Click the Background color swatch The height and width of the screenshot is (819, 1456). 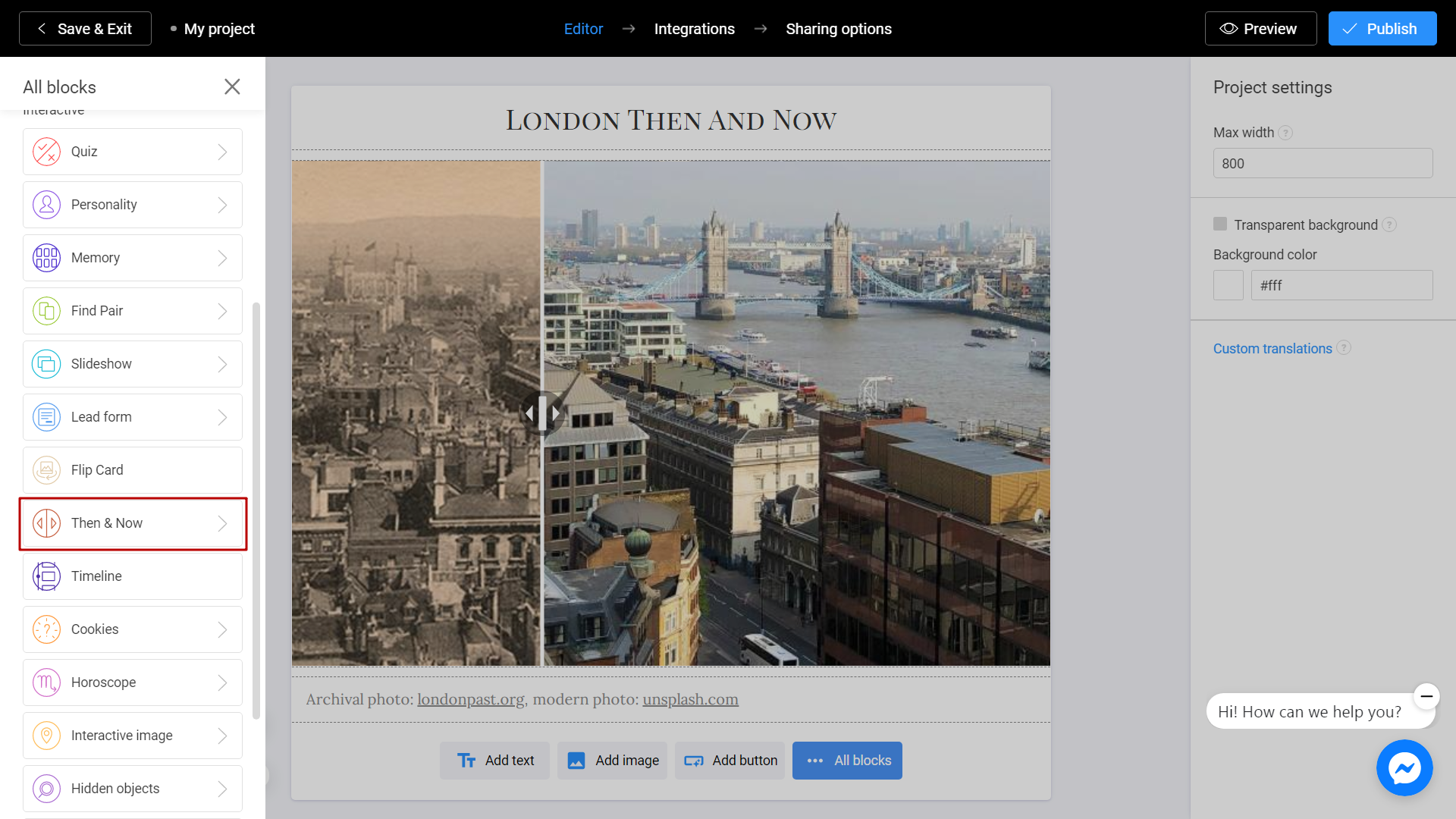[x=1228, y=285]
